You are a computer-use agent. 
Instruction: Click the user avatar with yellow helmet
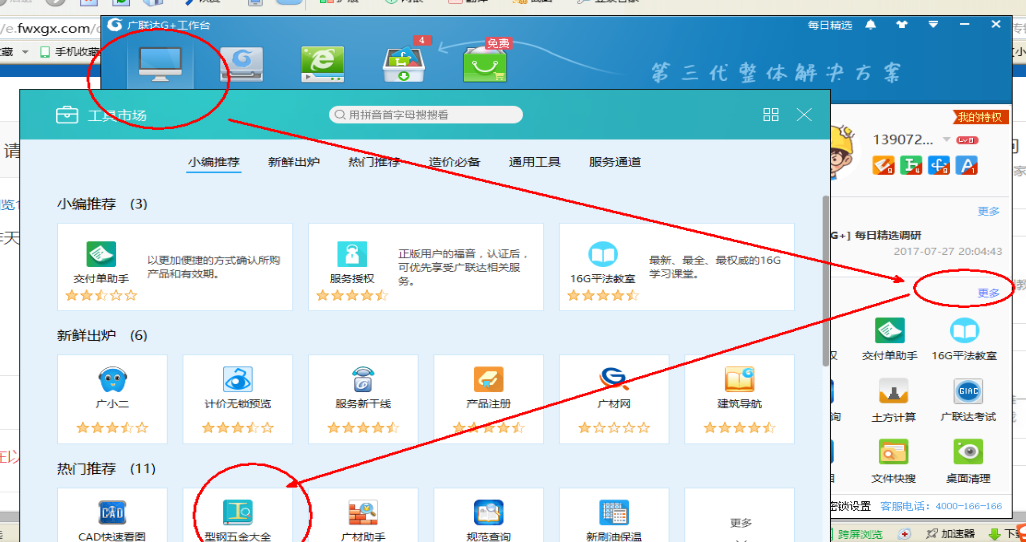(842, 152)
